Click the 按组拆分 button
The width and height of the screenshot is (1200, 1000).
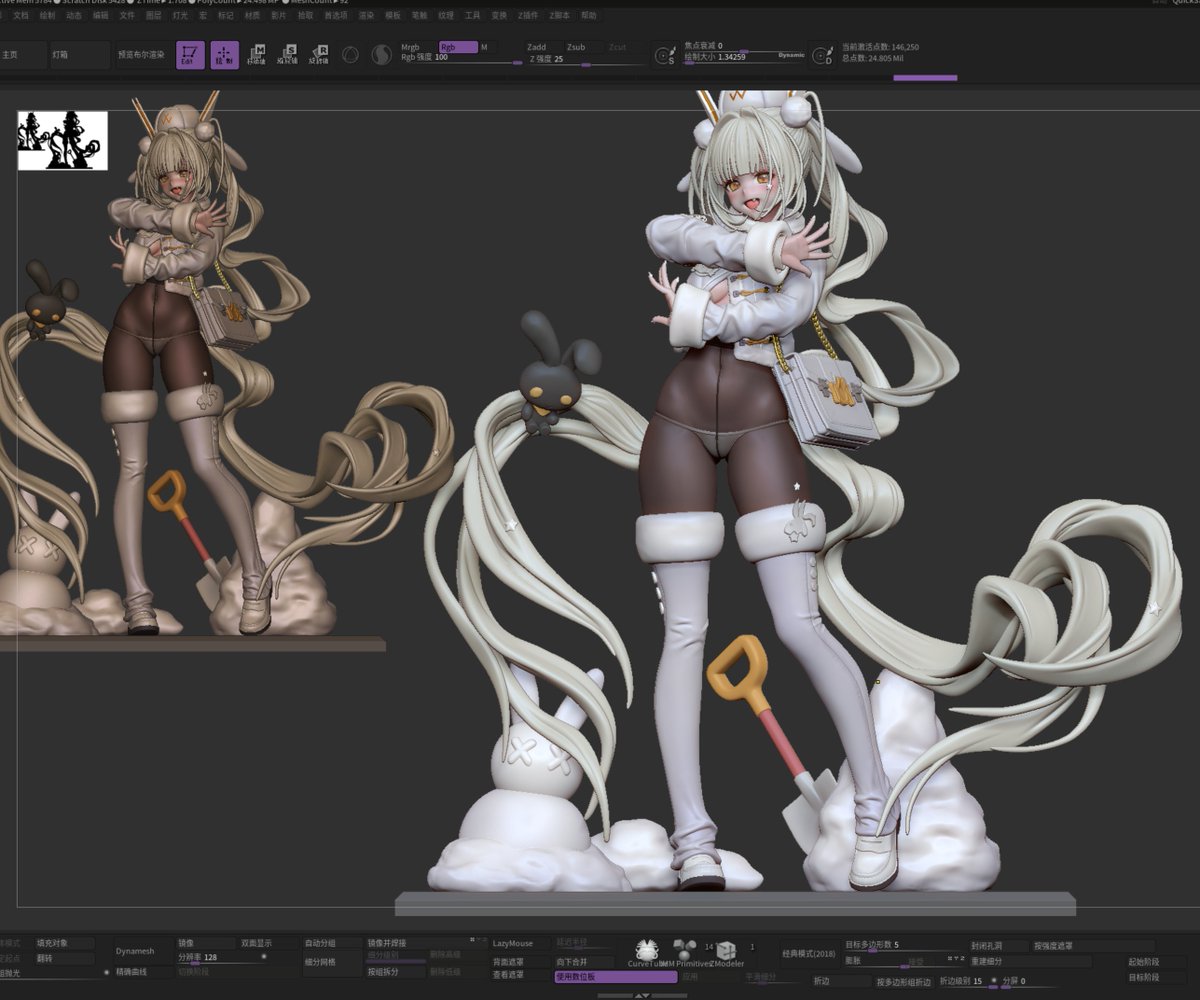(395, 972)
